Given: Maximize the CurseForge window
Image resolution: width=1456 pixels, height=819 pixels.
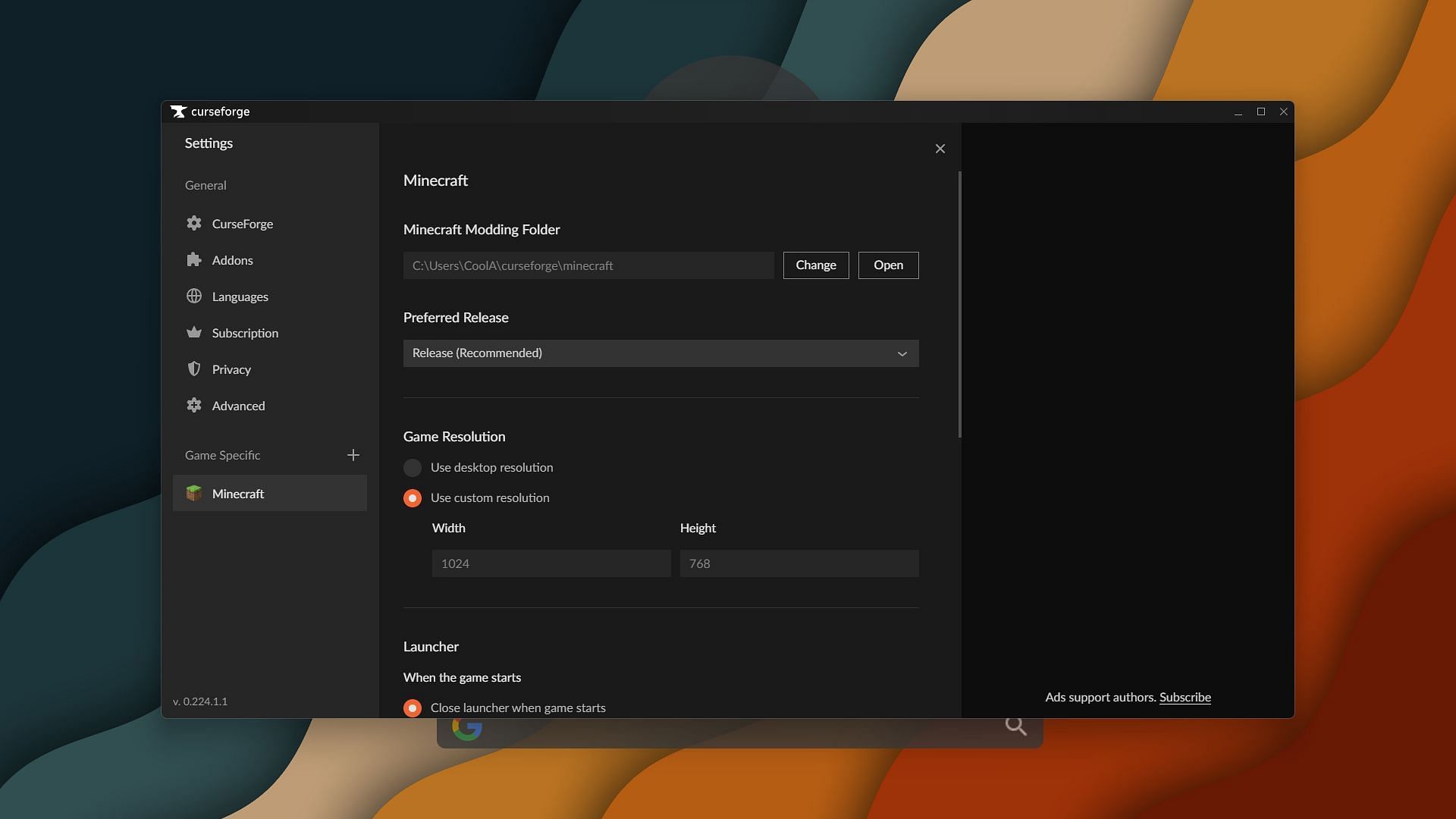Looking at the screenshot, I should point(1261,111).
